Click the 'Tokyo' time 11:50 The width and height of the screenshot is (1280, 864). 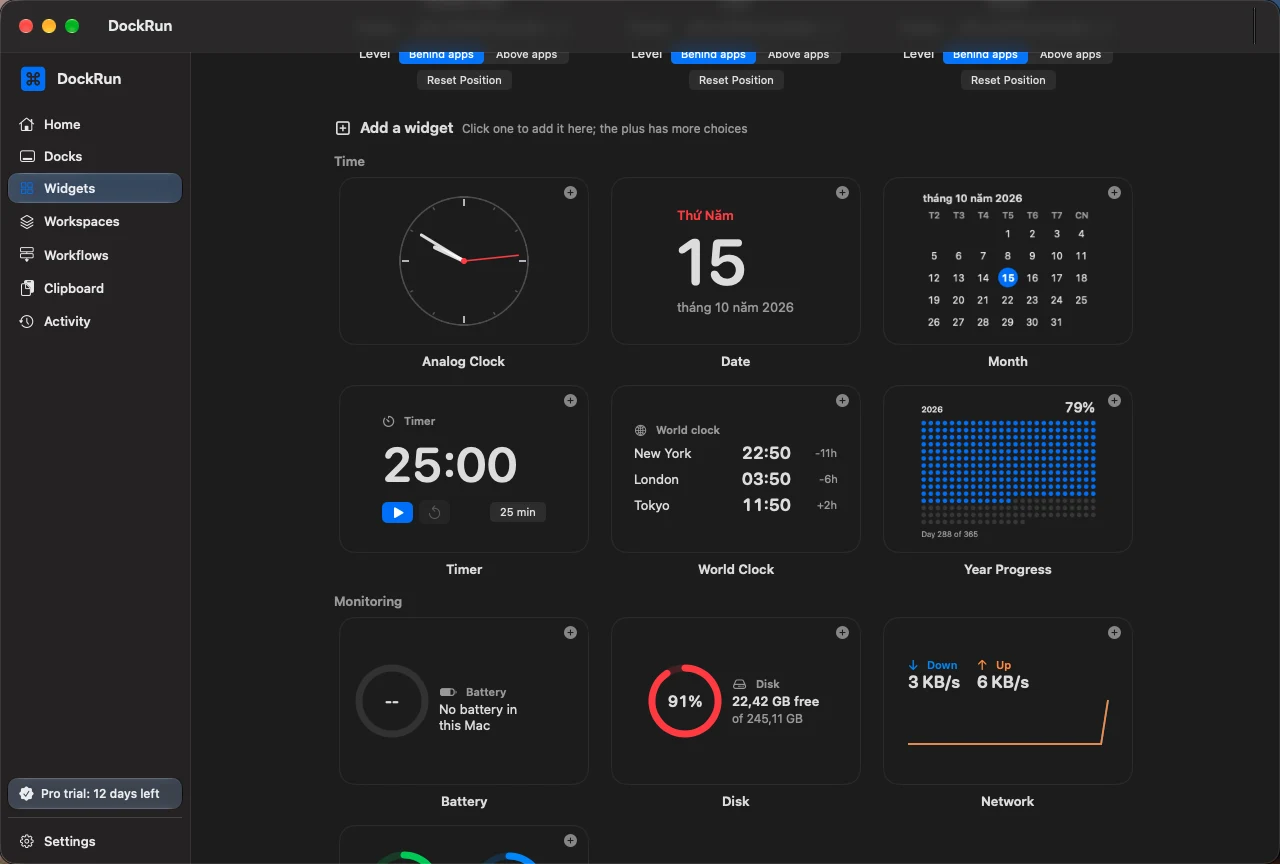point(767,505)
